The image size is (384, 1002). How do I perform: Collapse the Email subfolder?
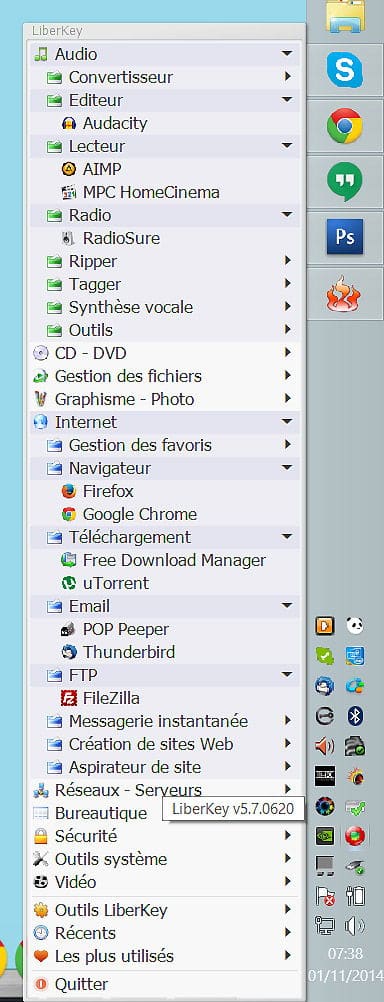point(164,606)
